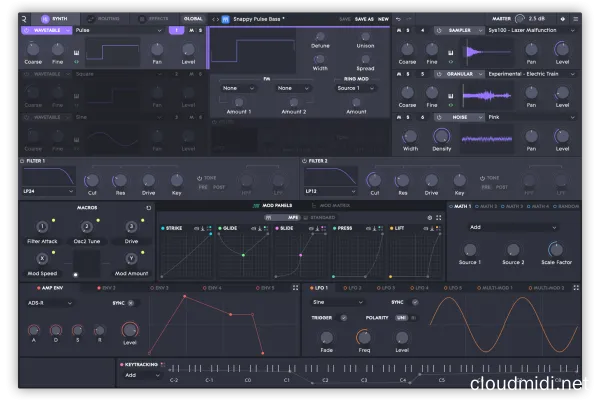The image size is (600, 401).
Task: Click the Filter Attack macro 1 knob
Action: (x=43, y=227)
